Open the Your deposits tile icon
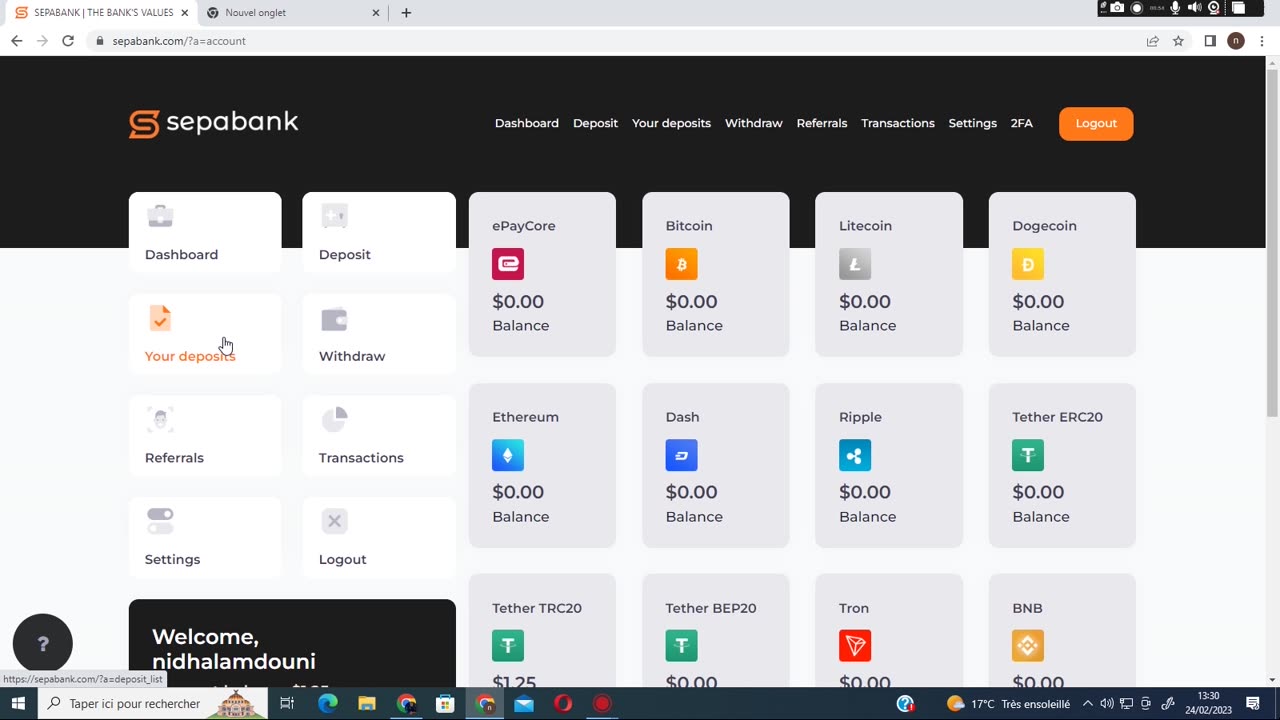The width and height of the screenshot is (1280, 720). point(160,318)
